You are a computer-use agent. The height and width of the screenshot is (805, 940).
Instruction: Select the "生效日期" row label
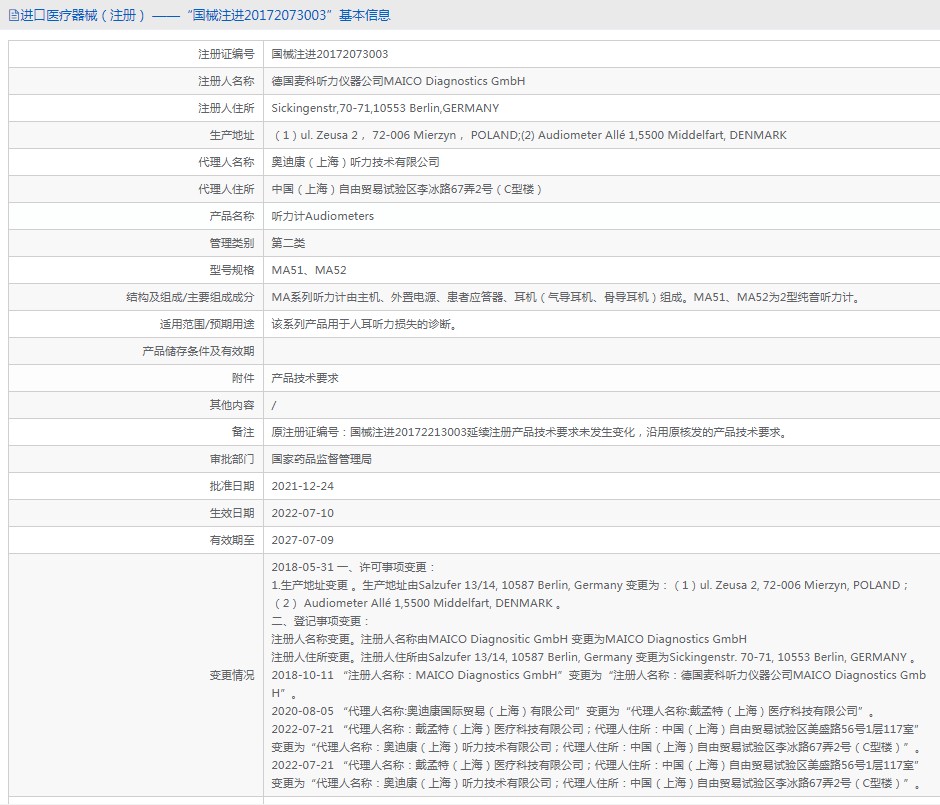coord(232,513)
